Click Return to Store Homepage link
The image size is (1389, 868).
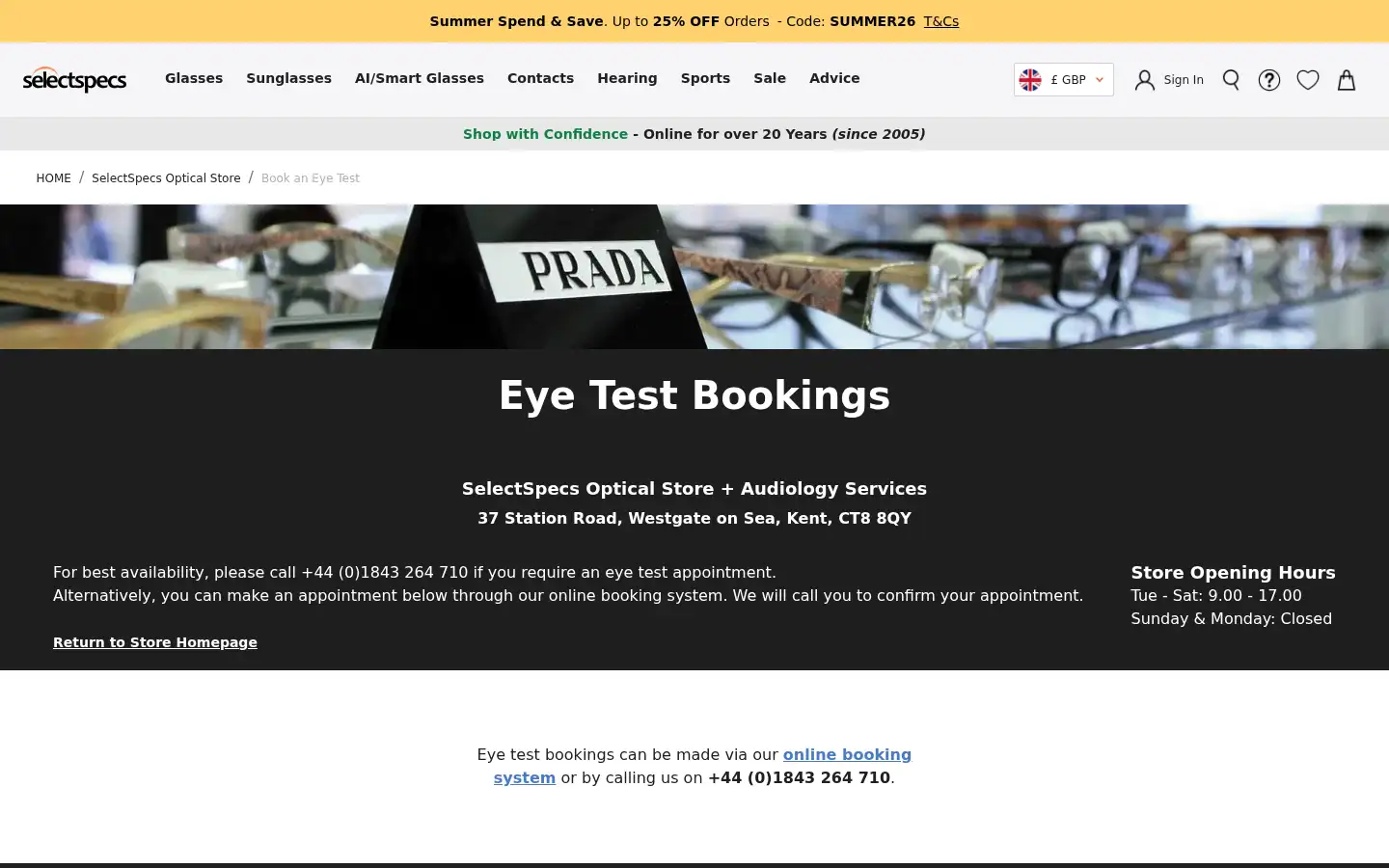coord(155,642)
